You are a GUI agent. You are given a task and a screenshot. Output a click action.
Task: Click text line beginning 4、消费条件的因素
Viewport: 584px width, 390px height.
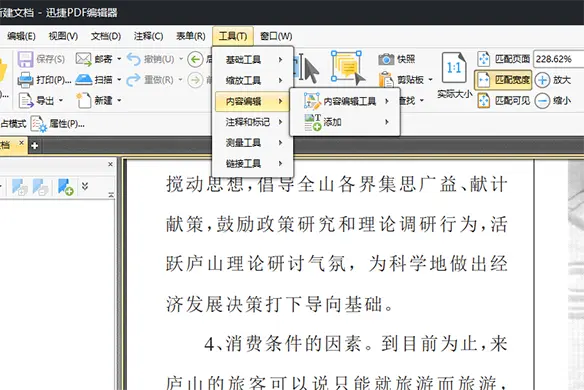click(x=356, y=343)
